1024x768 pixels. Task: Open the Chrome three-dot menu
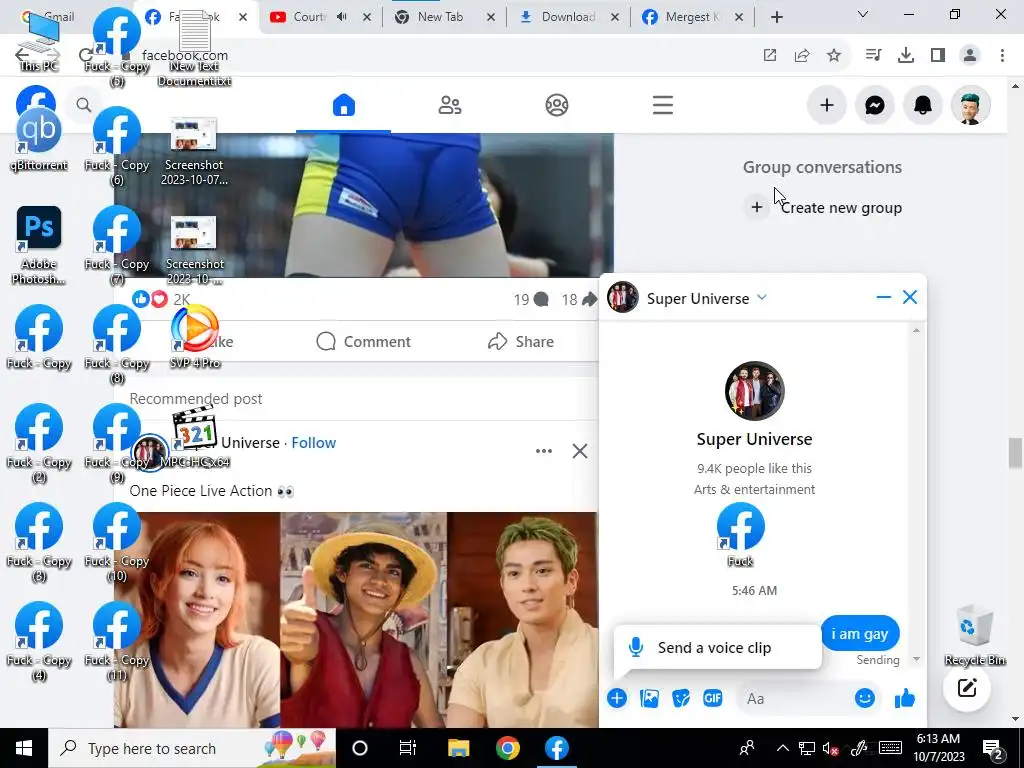coord(1002,56)
